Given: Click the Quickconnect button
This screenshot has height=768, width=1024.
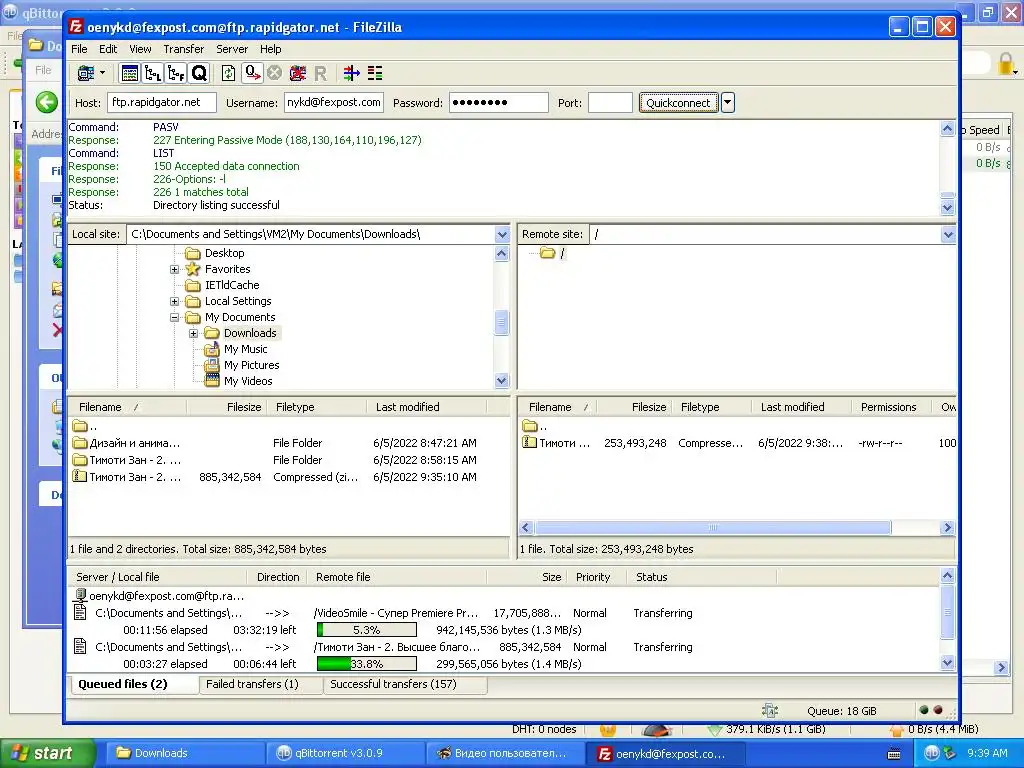Looking at the screenshot, I should click(678, 103).
